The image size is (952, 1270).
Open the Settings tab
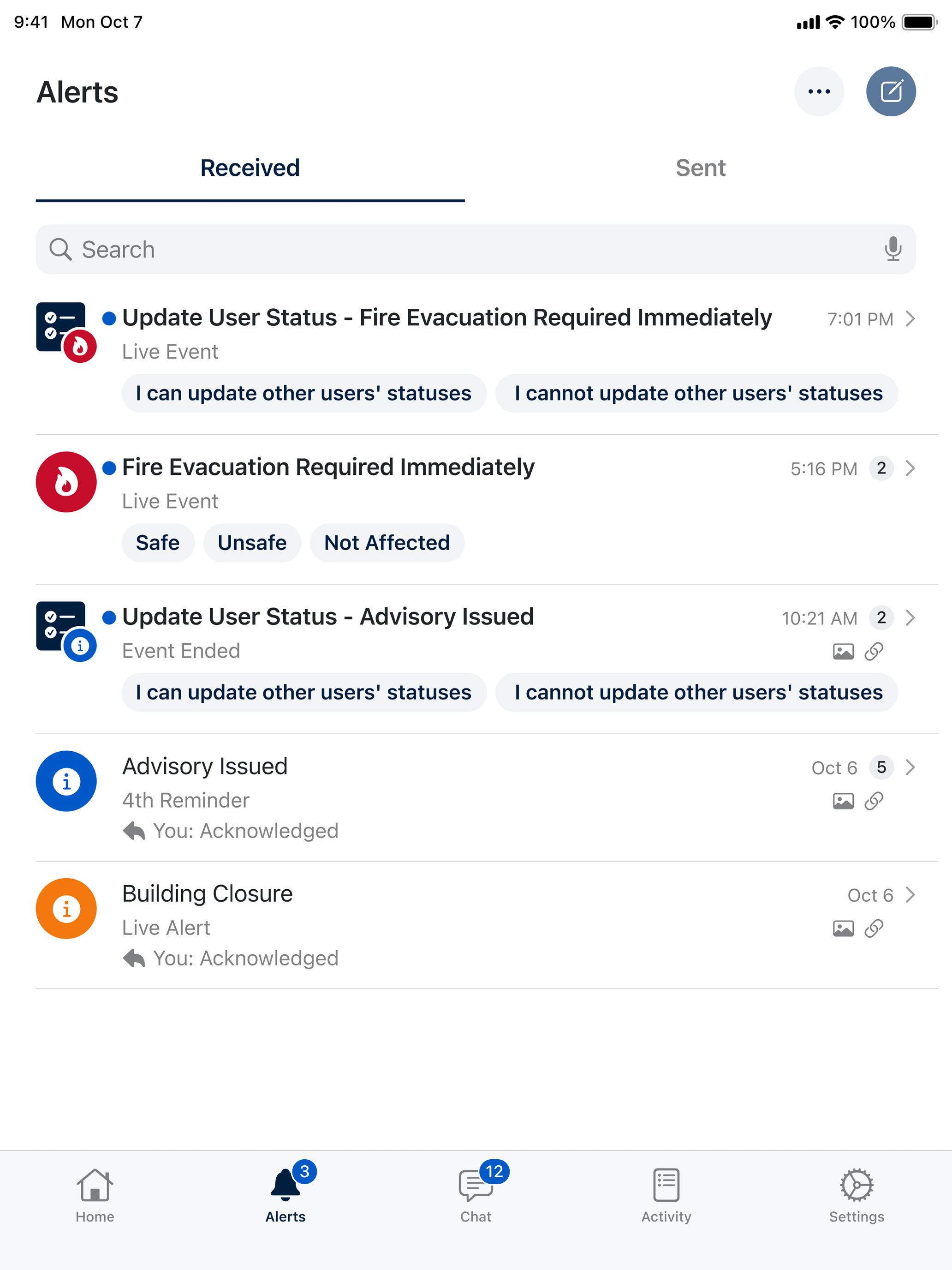(x=856, y=1195)
